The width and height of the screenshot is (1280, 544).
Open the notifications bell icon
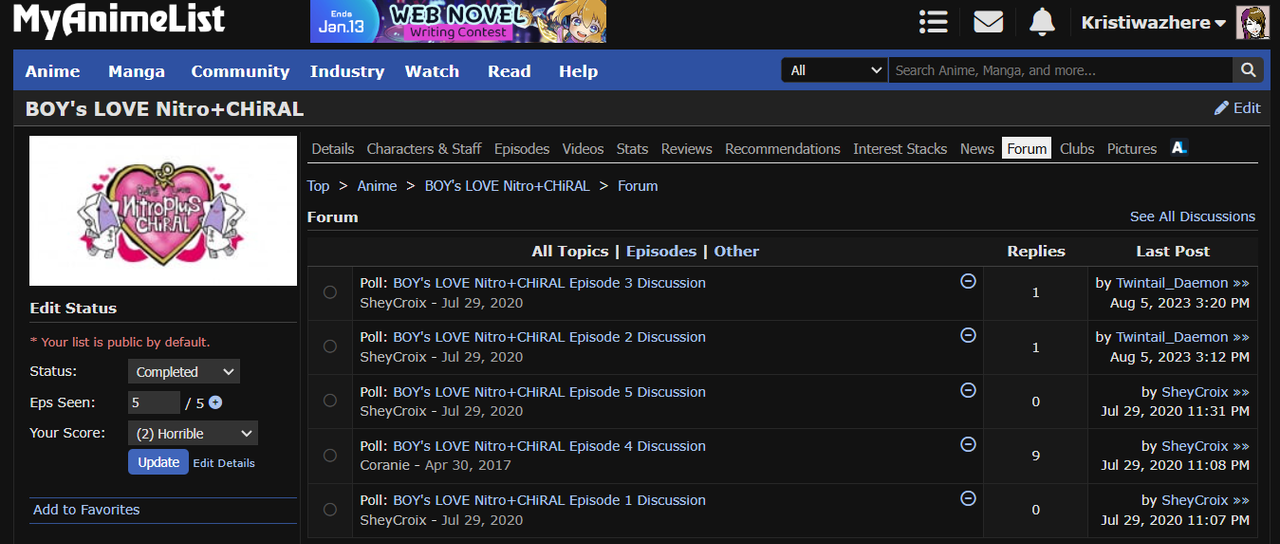click(x=1042, y=22)
